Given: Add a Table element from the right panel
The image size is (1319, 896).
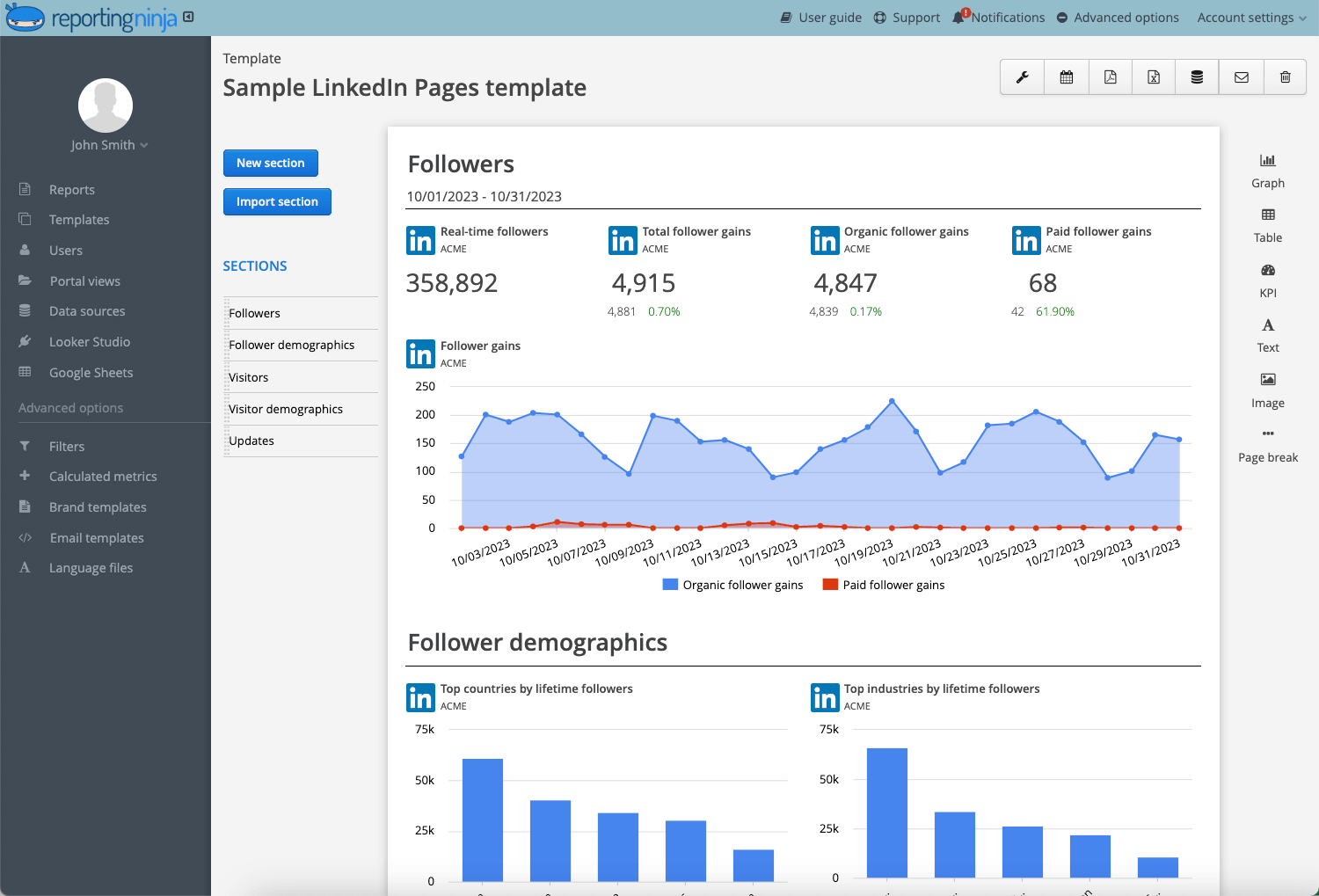Looking at the screenshot, I should (1267, 226).
